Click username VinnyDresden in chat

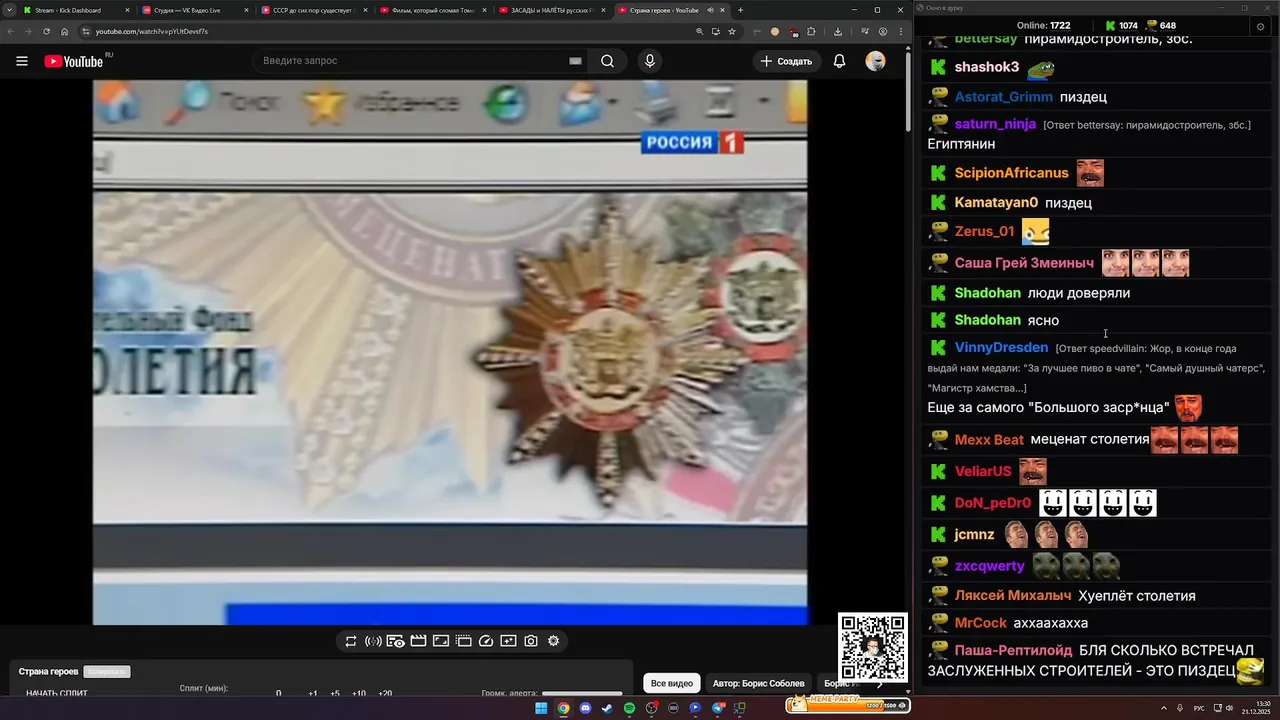pos(1001,347)
